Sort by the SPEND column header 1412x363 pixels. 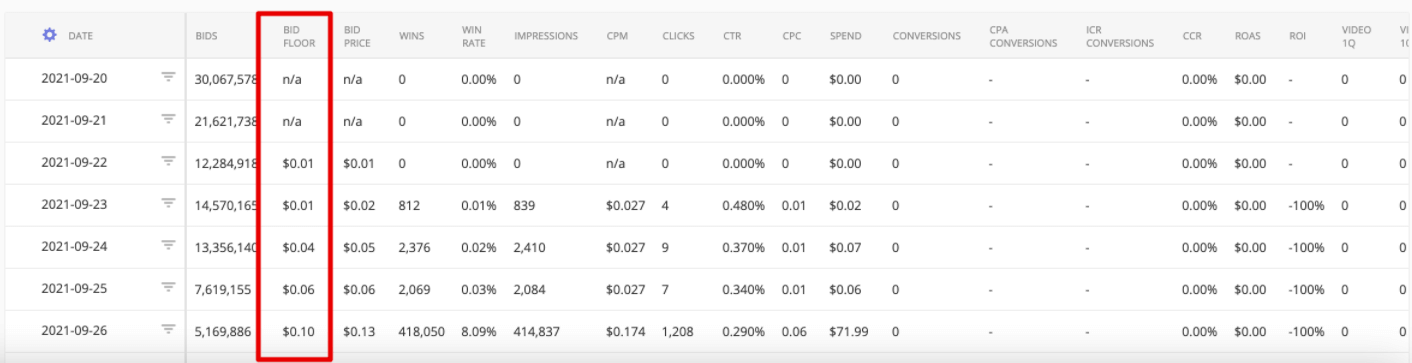point(845,36)
